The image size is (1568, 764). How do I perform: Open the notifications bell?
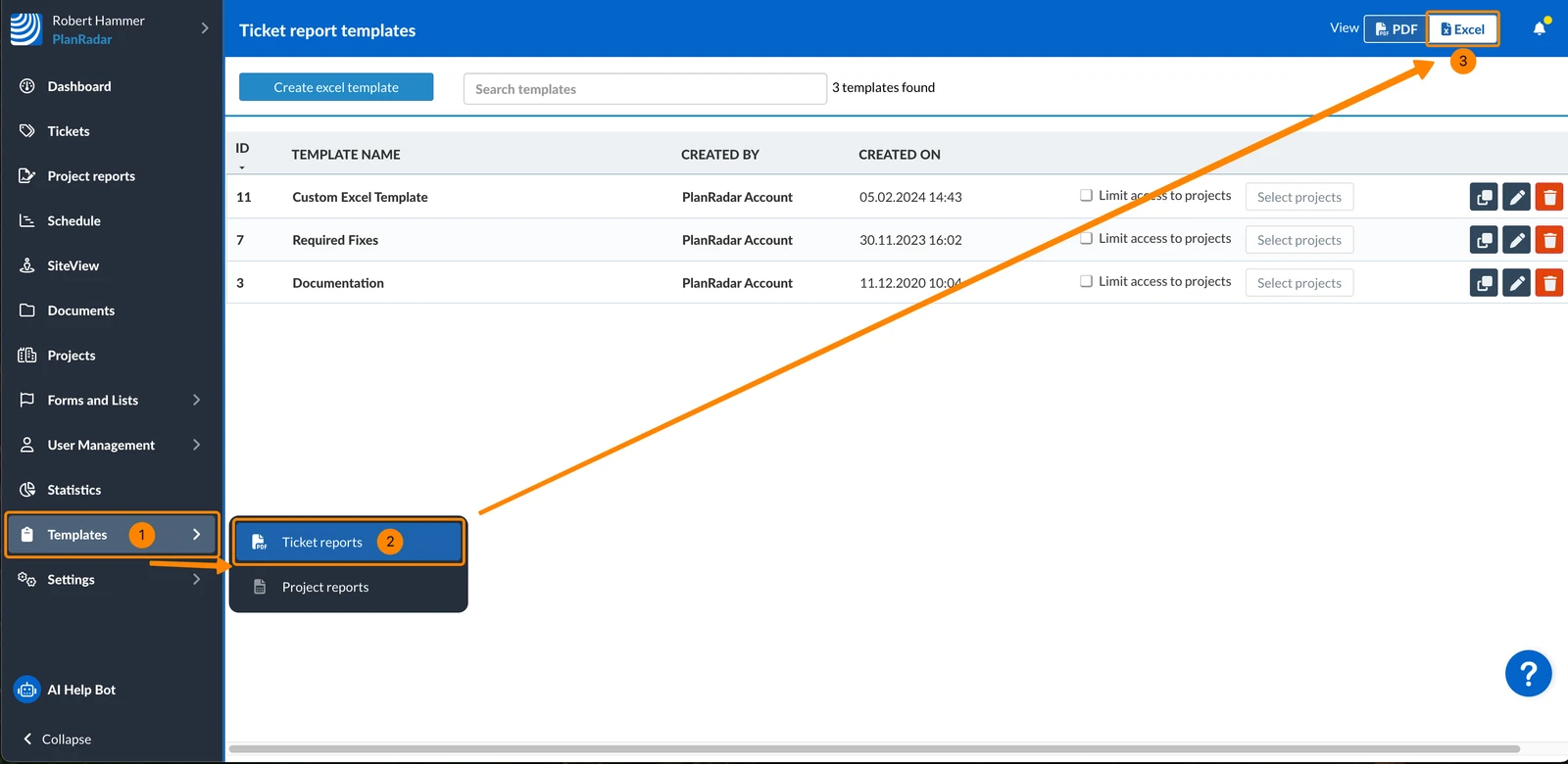click(x=1540, y=28)
